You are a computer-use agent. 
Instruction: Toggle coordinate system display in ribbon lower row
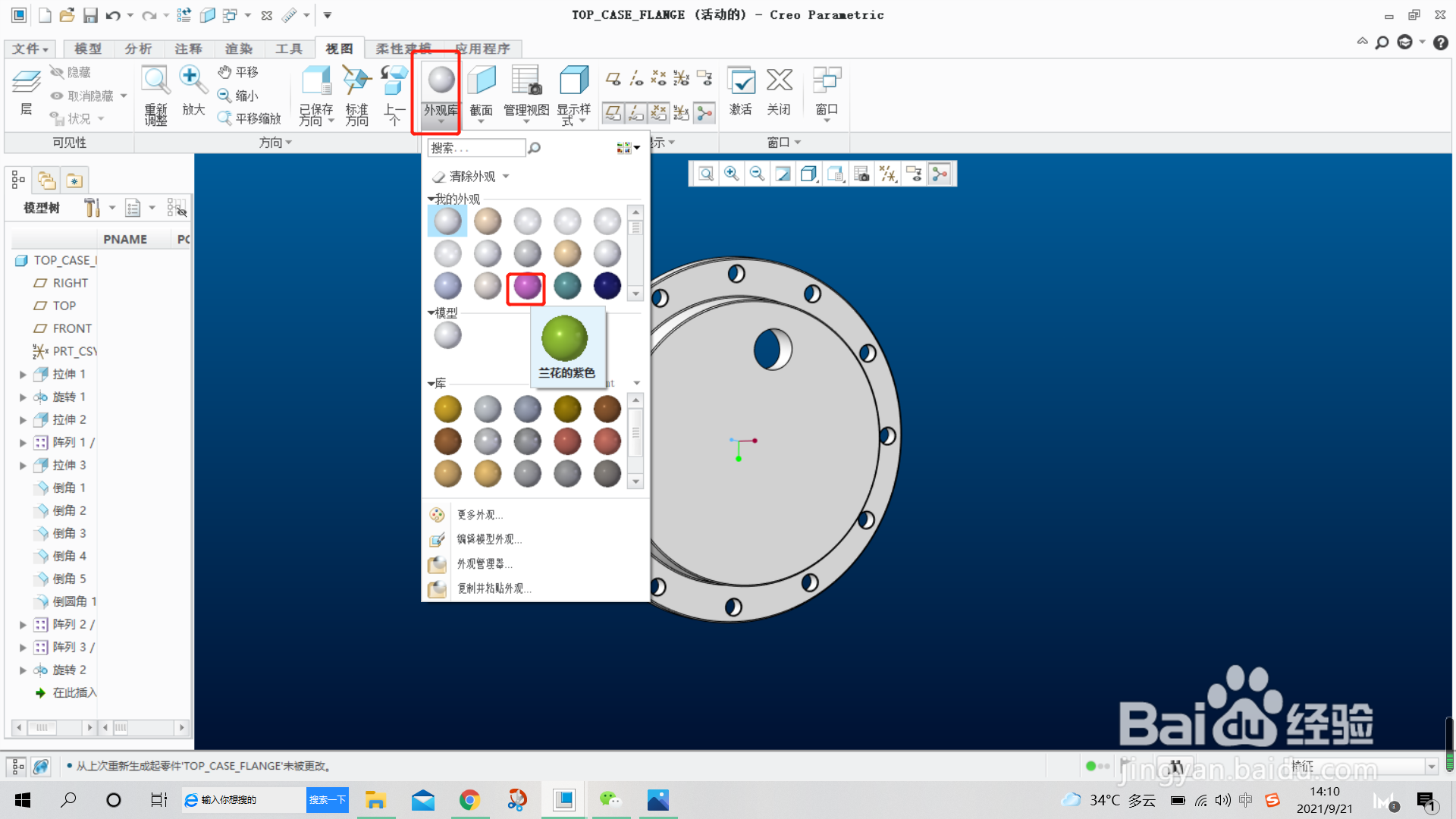coord(681,113)
